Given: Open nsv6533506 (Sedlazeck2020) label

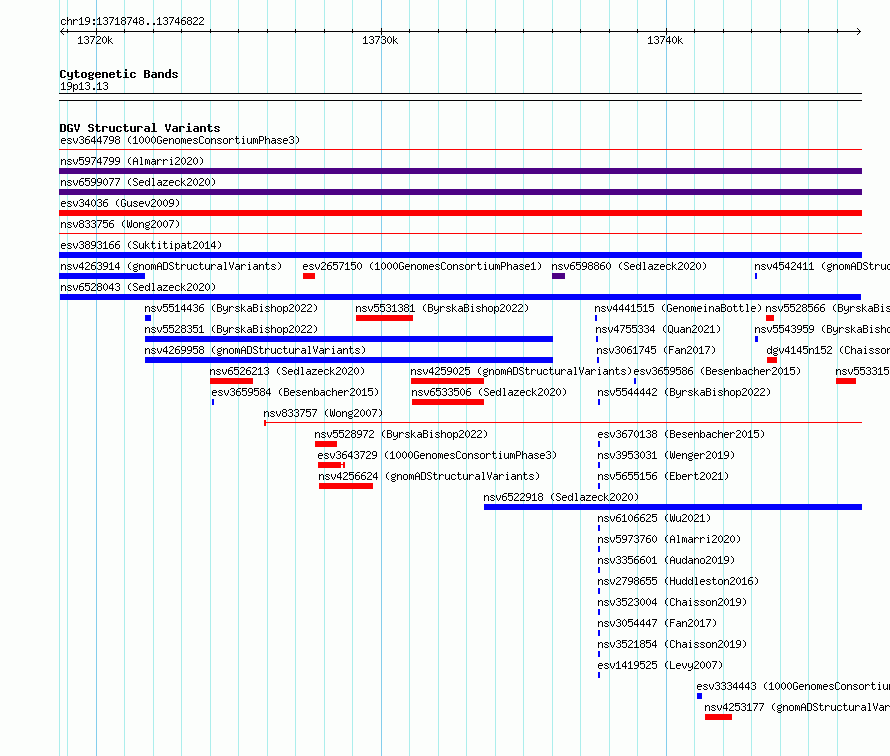Looking at the screenshot, I should click(x=489, y=392).
